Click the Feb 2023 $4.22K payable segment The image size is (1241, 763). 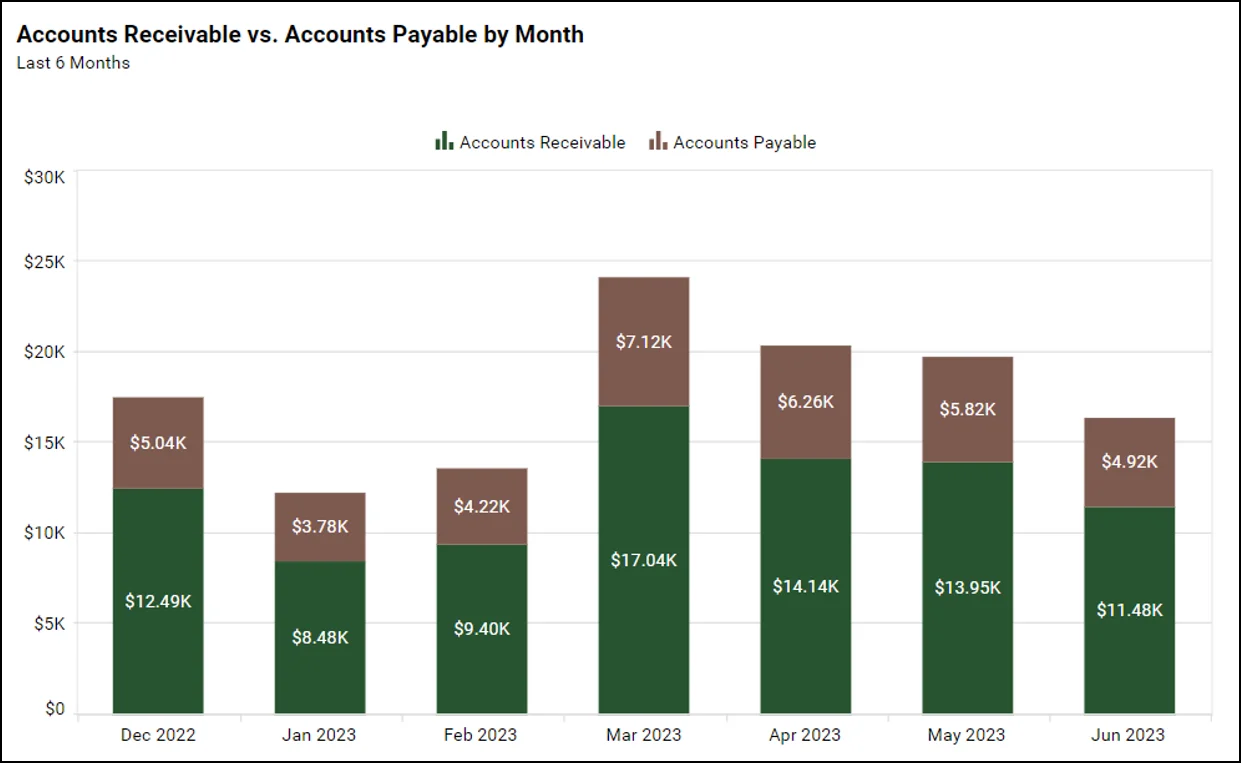point(482,506)
